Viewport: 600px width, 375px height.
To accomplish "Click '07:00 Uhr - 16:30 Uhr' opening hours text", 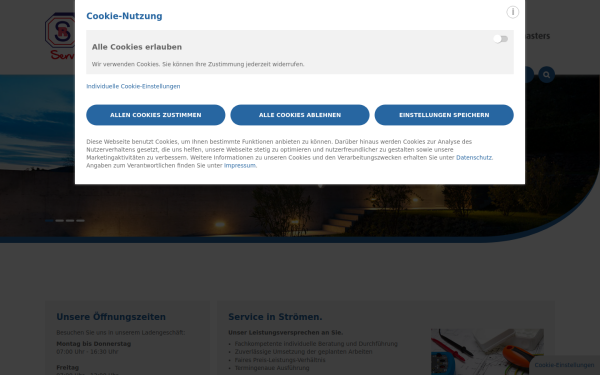I will [87, 351].
